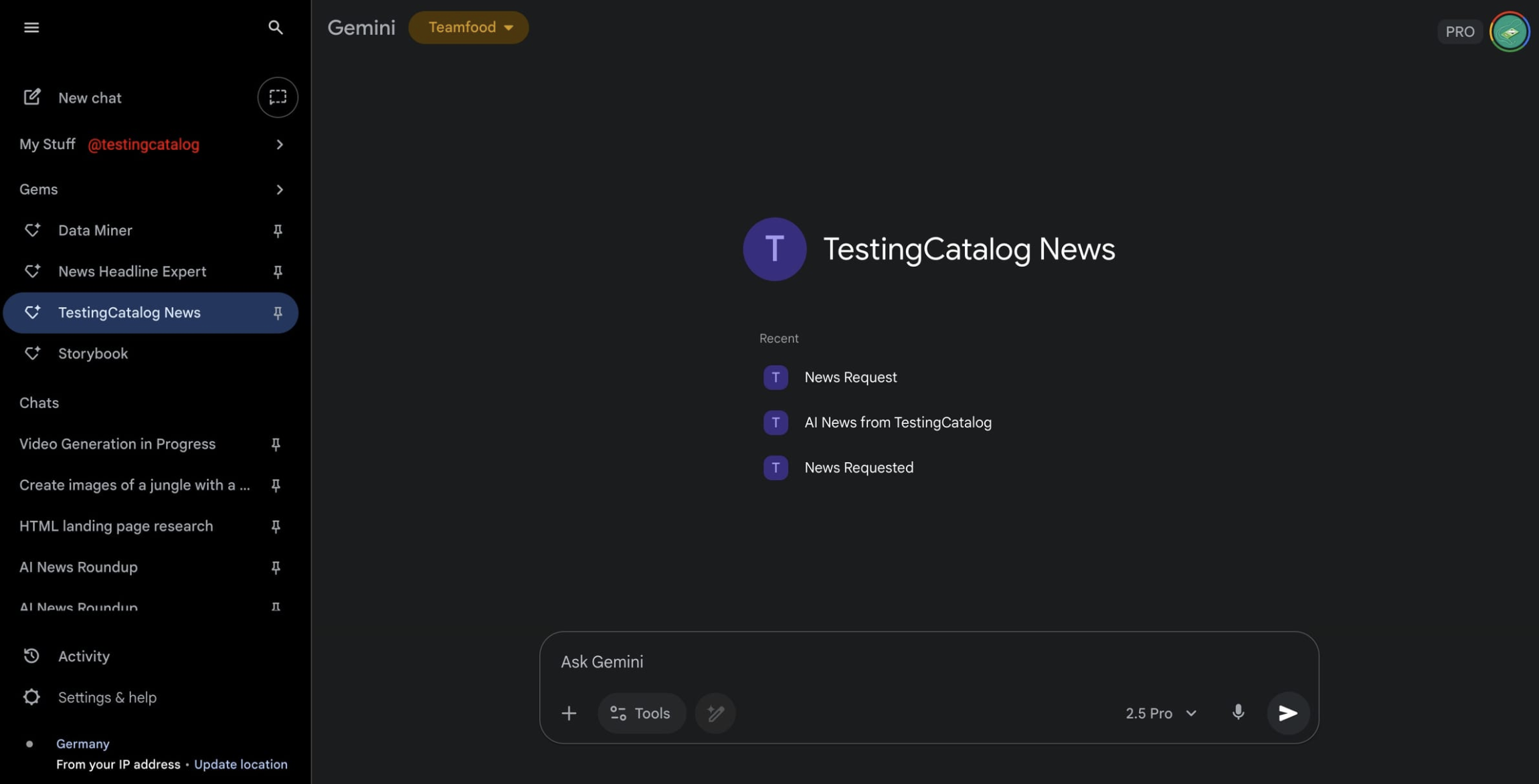Toggle pin on Data Miner gem

277,231
